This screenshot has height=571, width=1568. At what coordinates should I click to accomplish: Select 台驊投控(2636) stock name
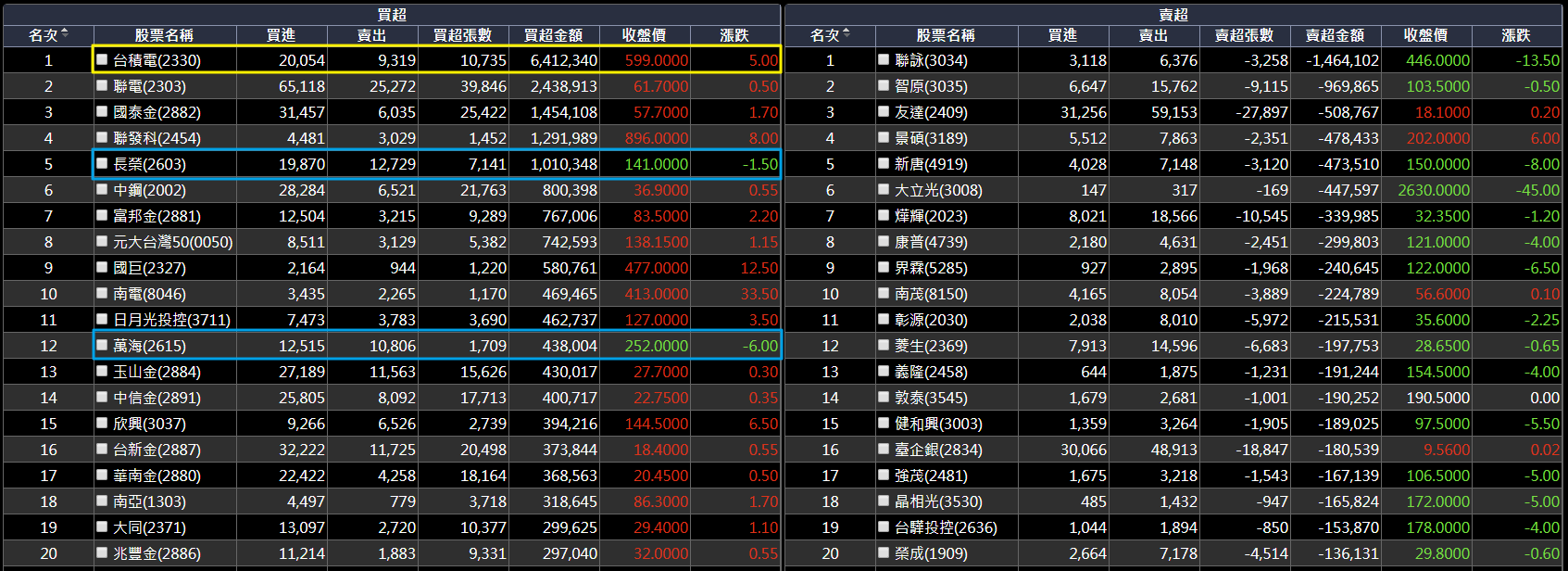pos(946,527)
